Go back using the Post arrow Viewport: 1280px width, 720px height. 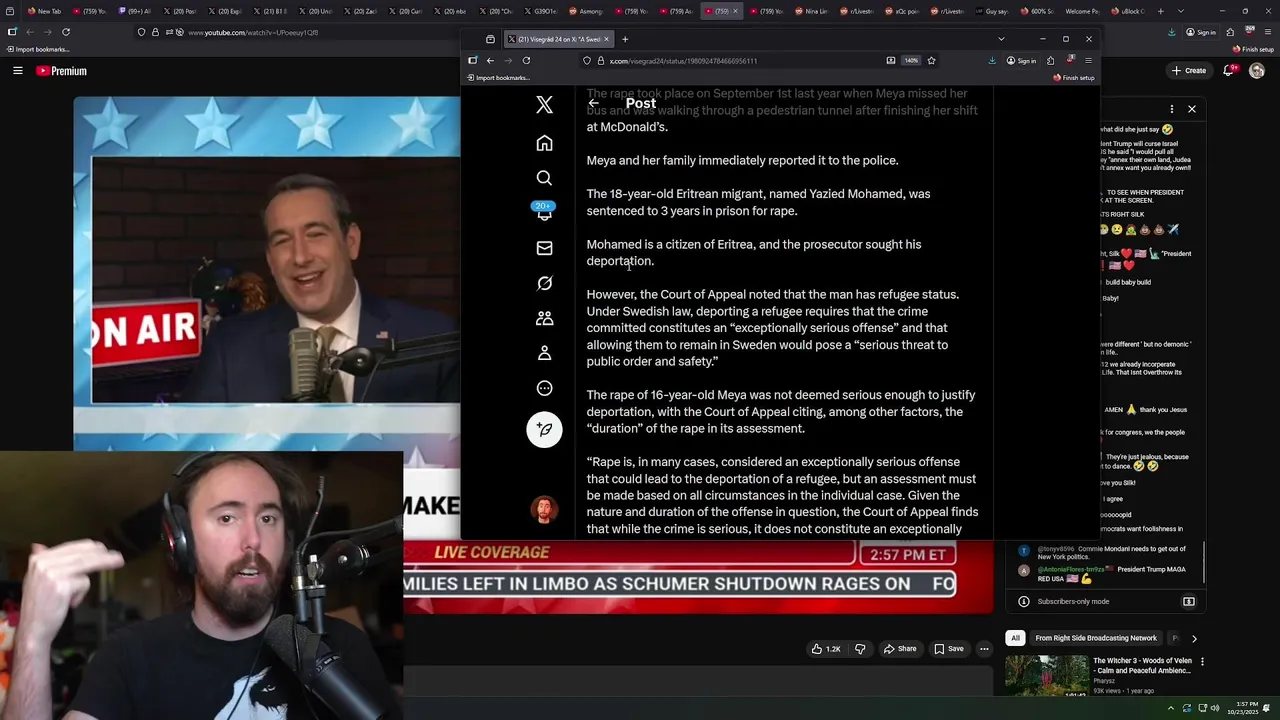pyautogui.click(x=593, y=103)
